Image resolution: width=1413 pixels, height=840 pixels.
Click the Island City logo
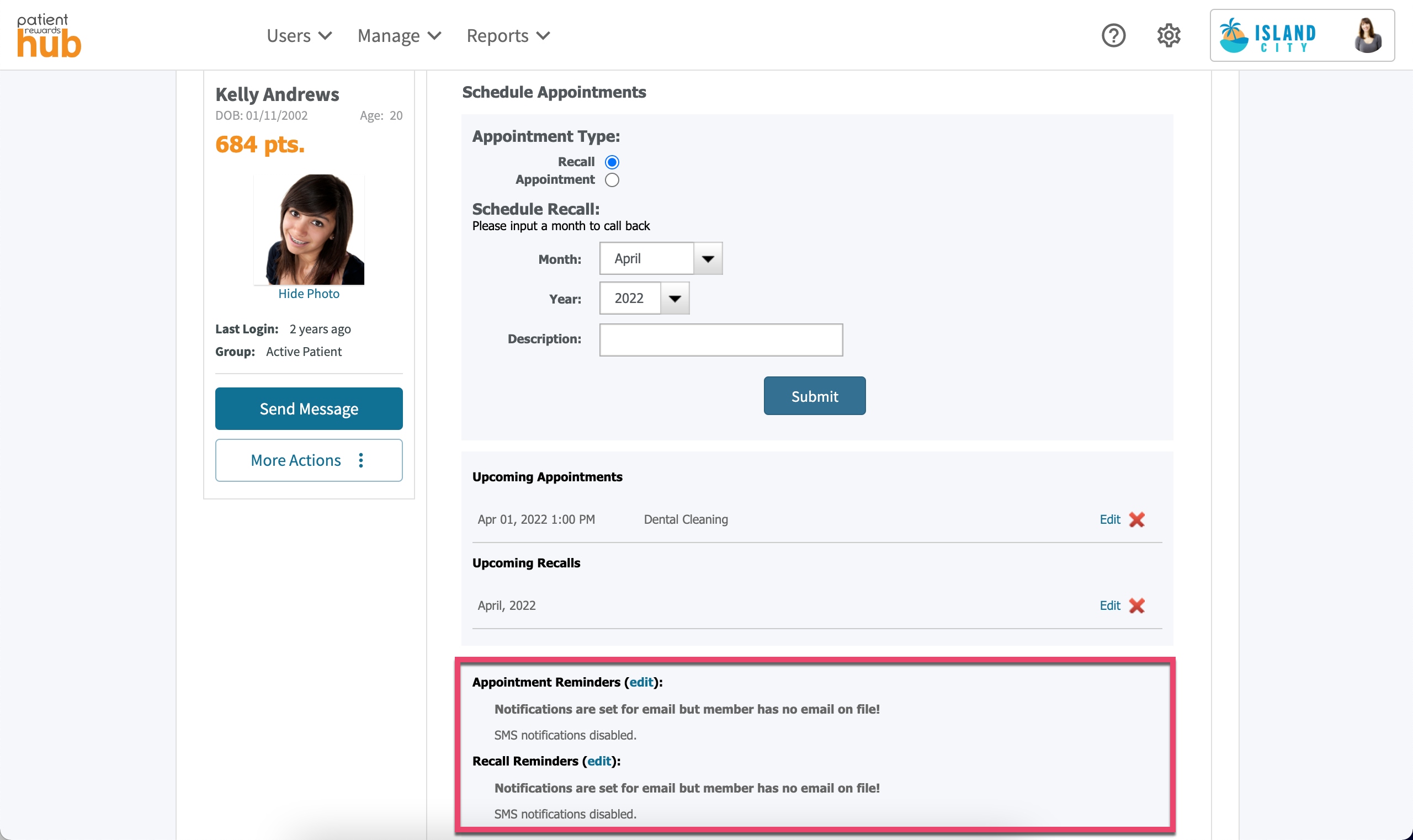[x=1267, y=36]
